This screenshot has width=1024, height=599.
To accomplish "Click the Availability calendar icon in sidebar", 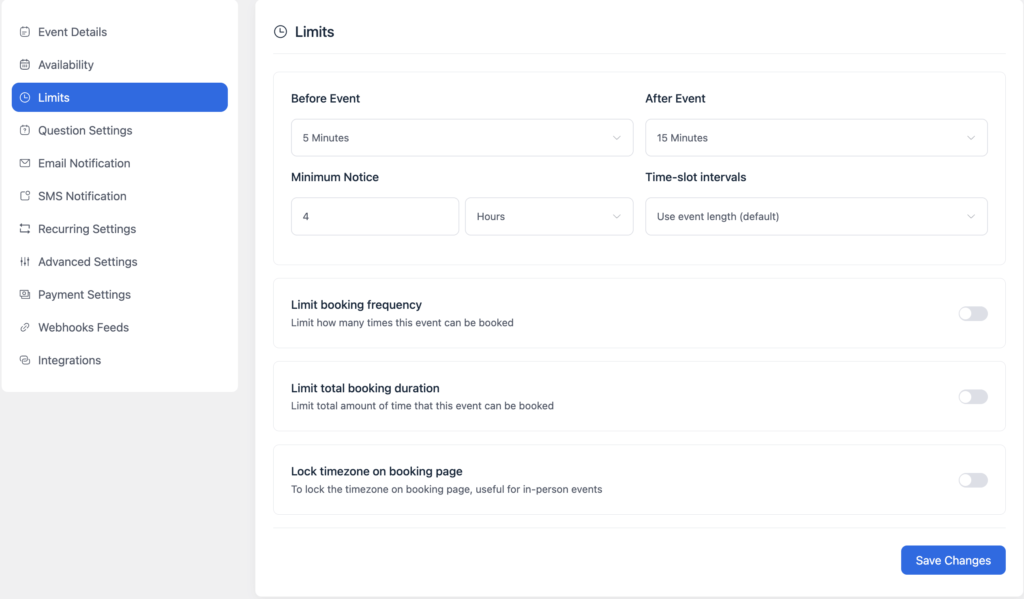I will point(25,64).
